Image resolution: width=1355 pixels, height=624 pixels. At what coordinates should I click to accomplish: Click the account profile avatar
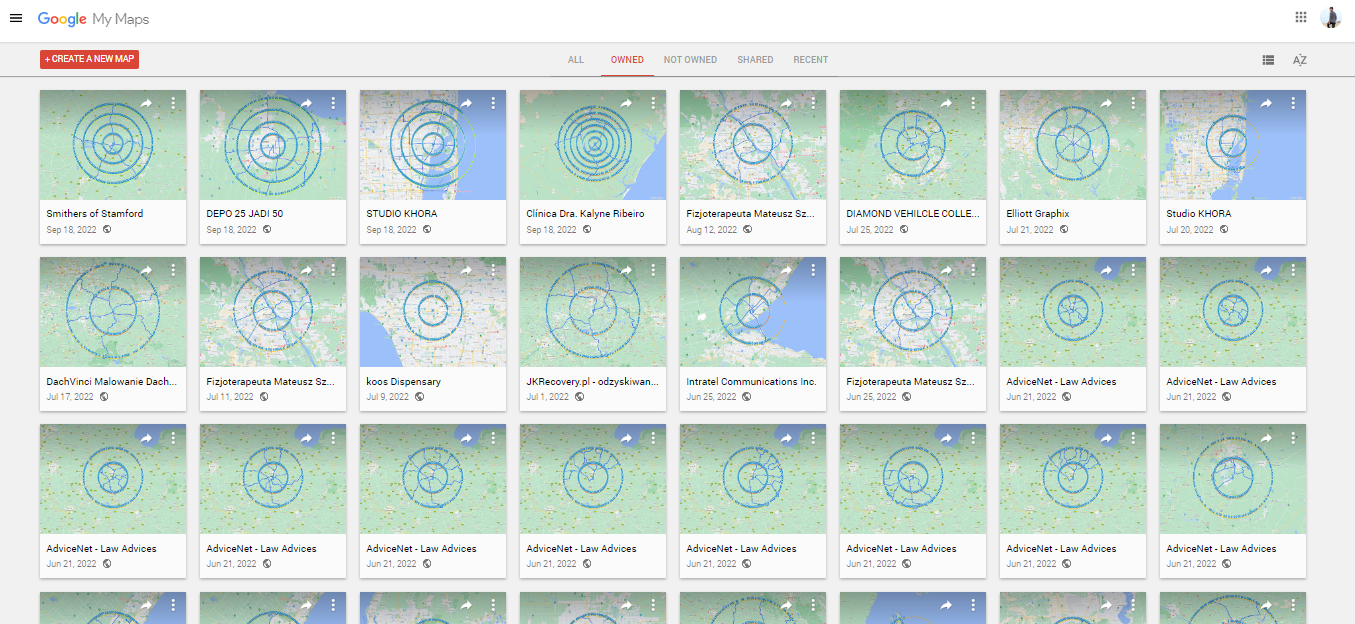click(x=1330, y=17)
